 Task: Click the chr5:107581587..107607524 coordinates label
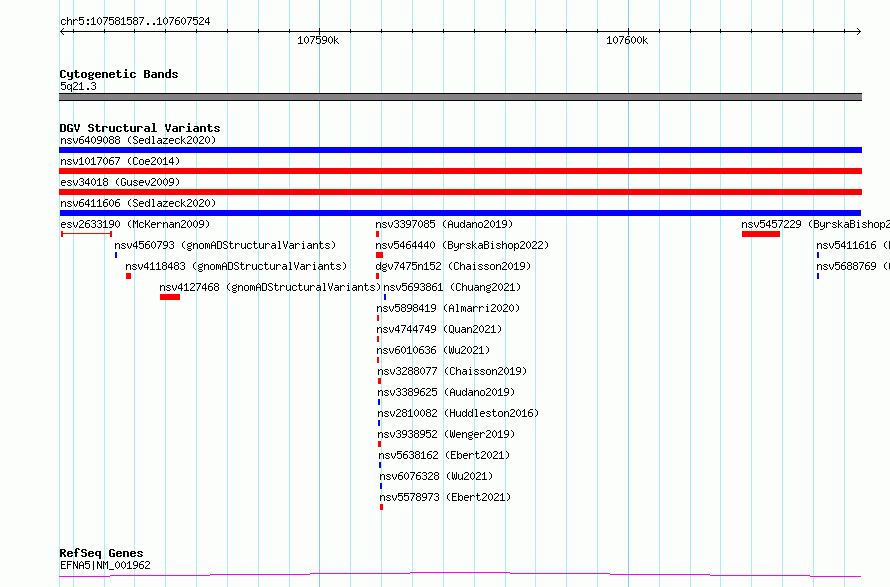pos(135,21)
